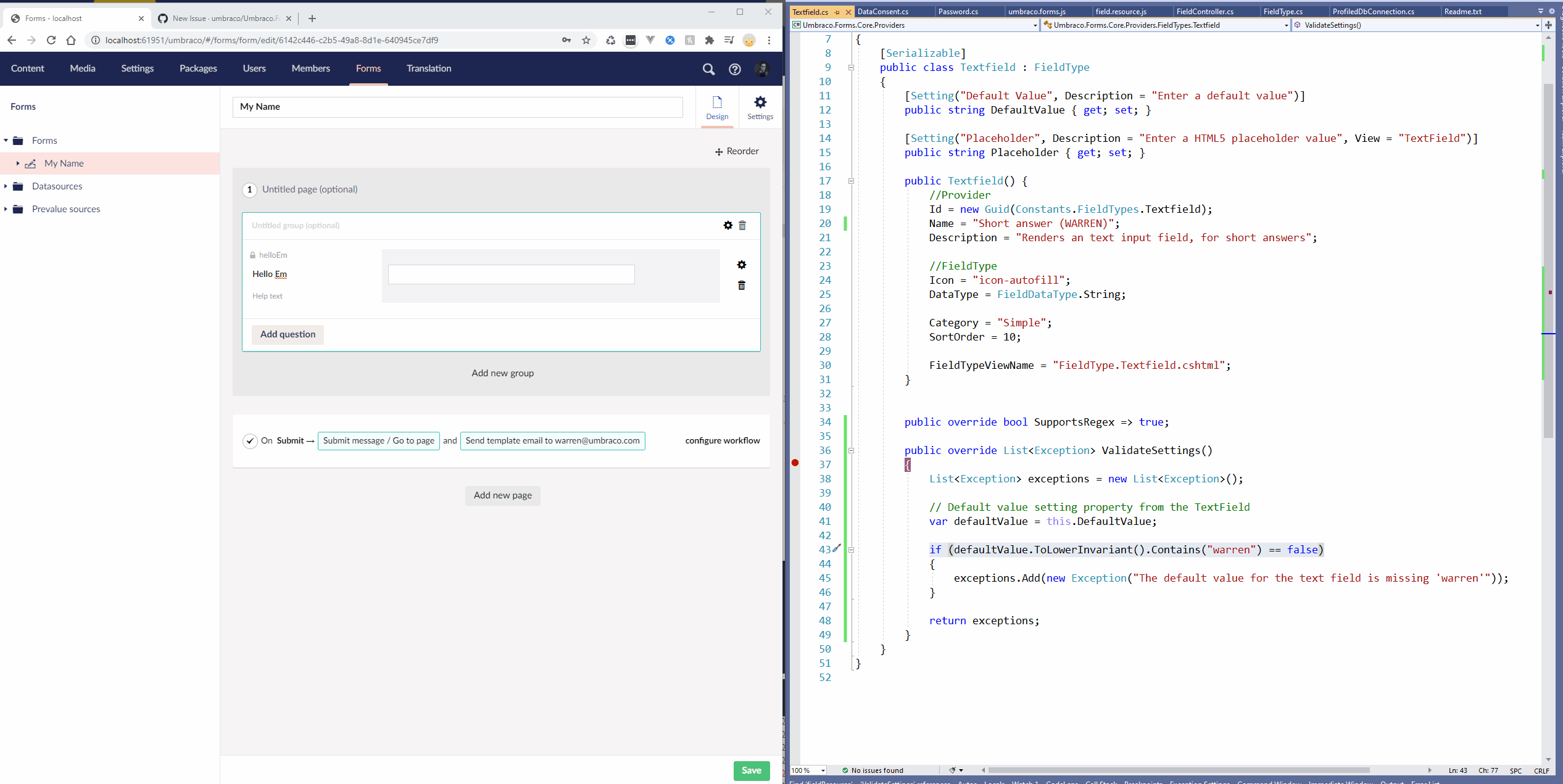Open the settings cog on the Hello Em question
Image resolution: width=1563 pixels, height=784 pixels.
[741, 265]
